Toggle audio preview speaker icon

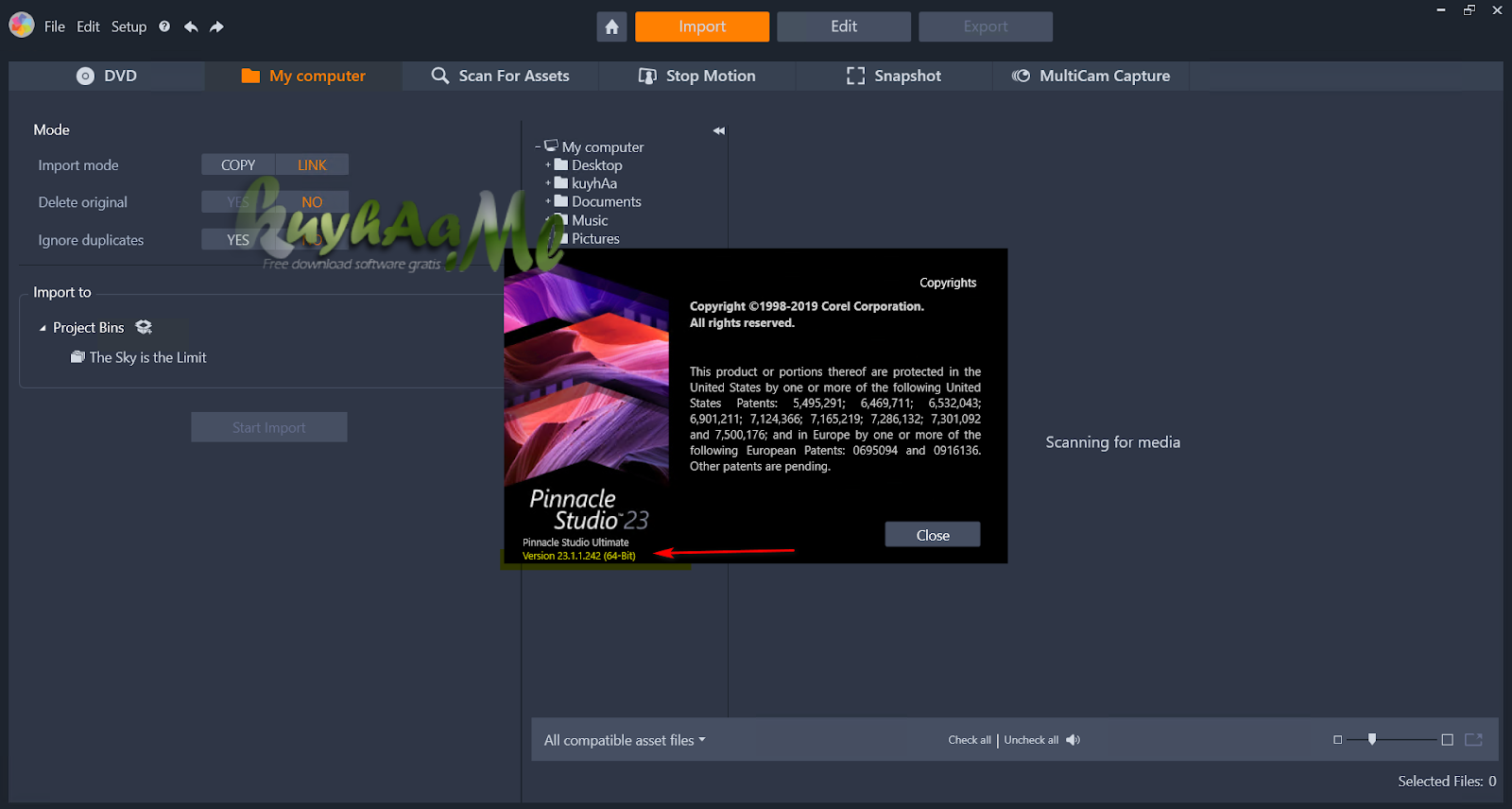coord(1073,740)
